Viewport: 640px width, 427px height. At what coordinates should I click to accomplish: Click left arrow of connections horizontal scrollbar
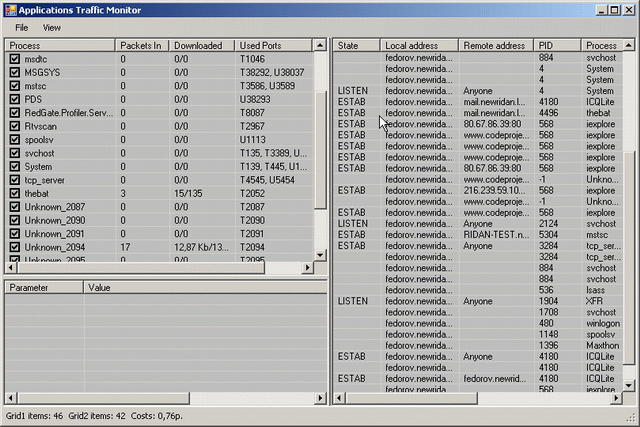click(340, 398)
